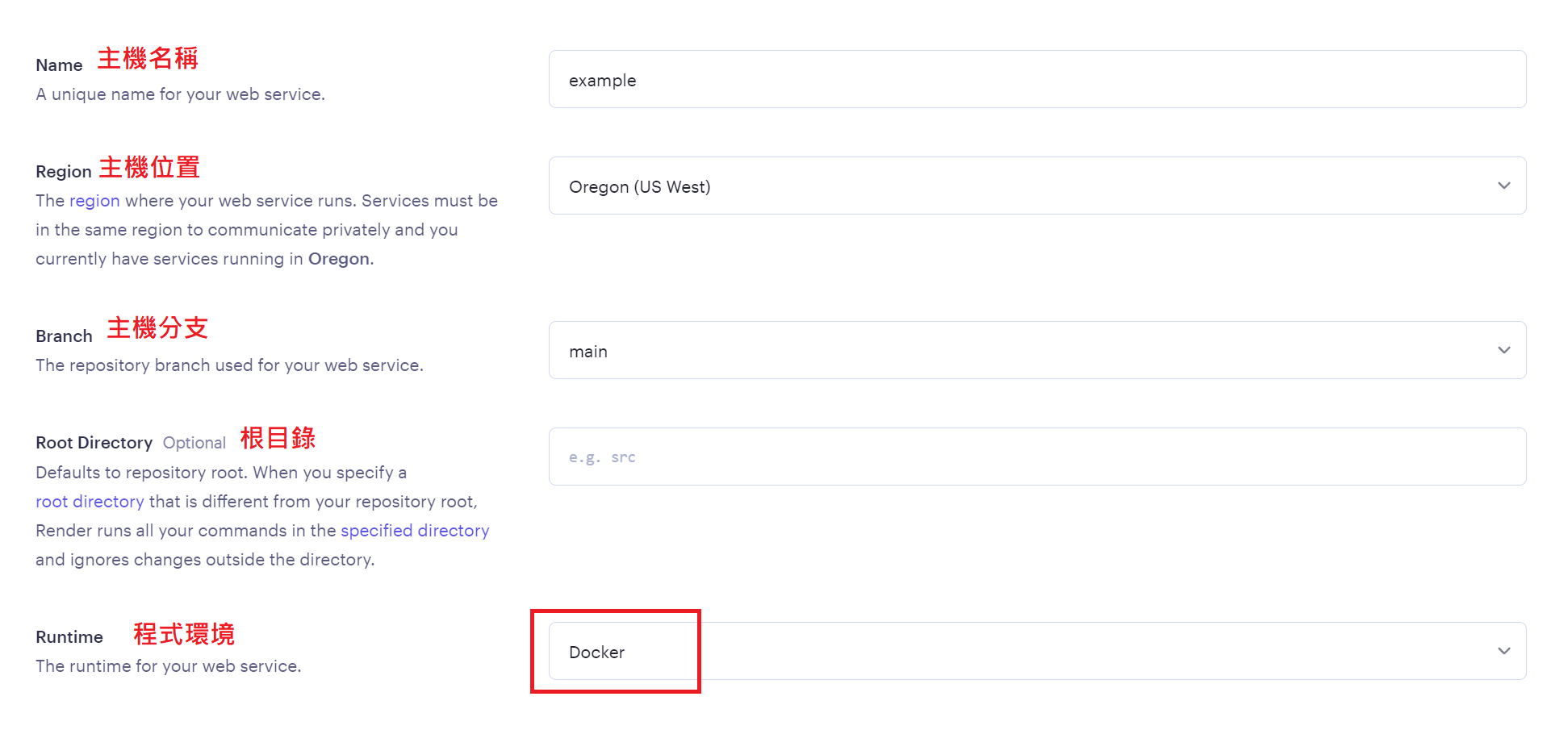The image size is (1568, 734).
Task: Select the Docker value inside the red box
Action: coord(596,652)
